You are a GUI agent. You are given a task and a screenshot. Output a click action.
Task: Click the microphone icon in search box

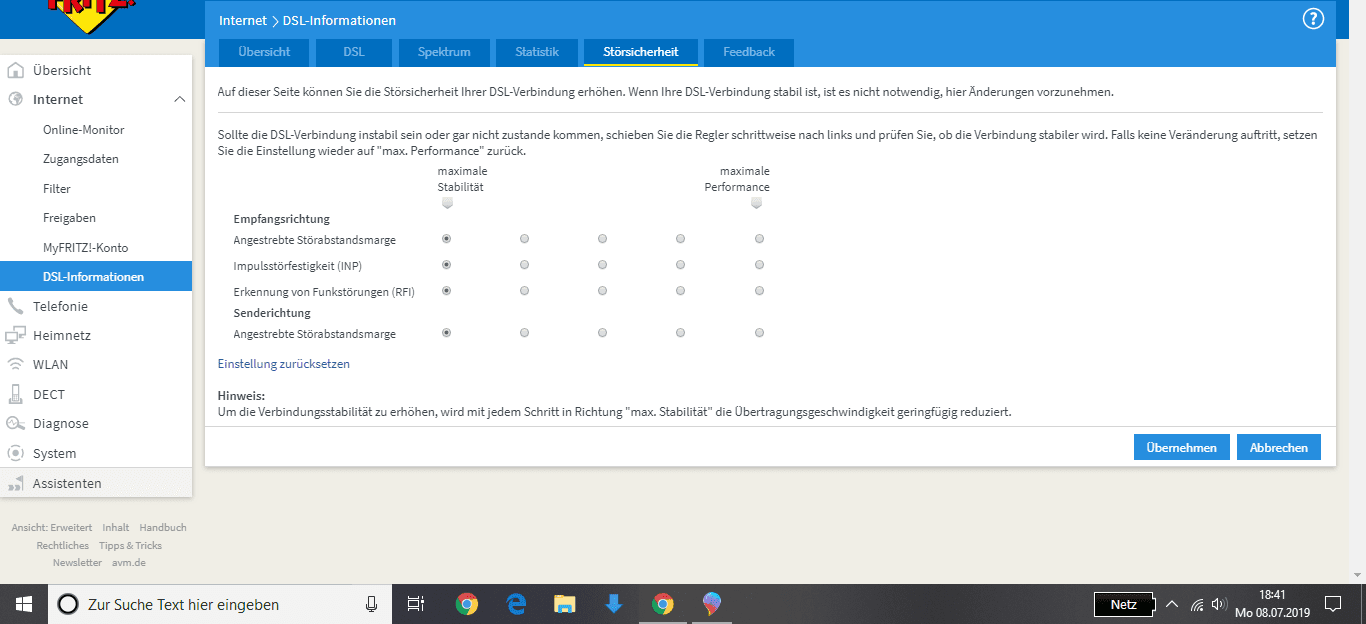tap(371, 604)
